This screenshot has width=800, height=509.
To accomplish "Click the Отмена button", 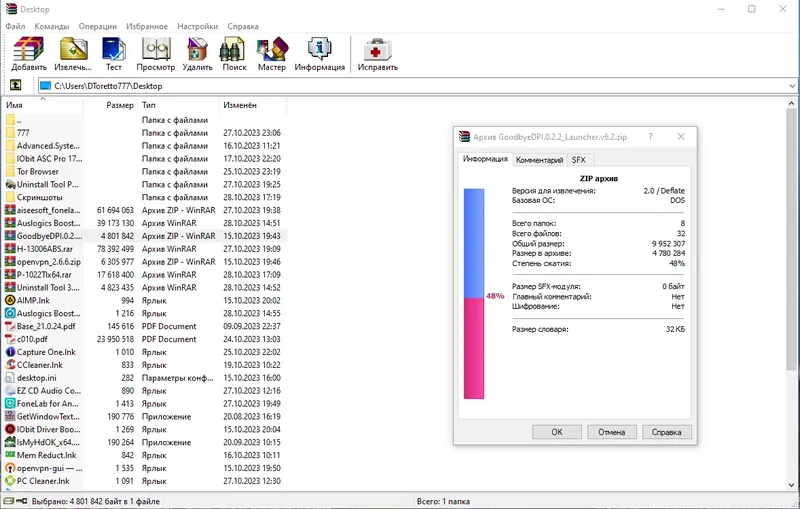I will point(611,432).
